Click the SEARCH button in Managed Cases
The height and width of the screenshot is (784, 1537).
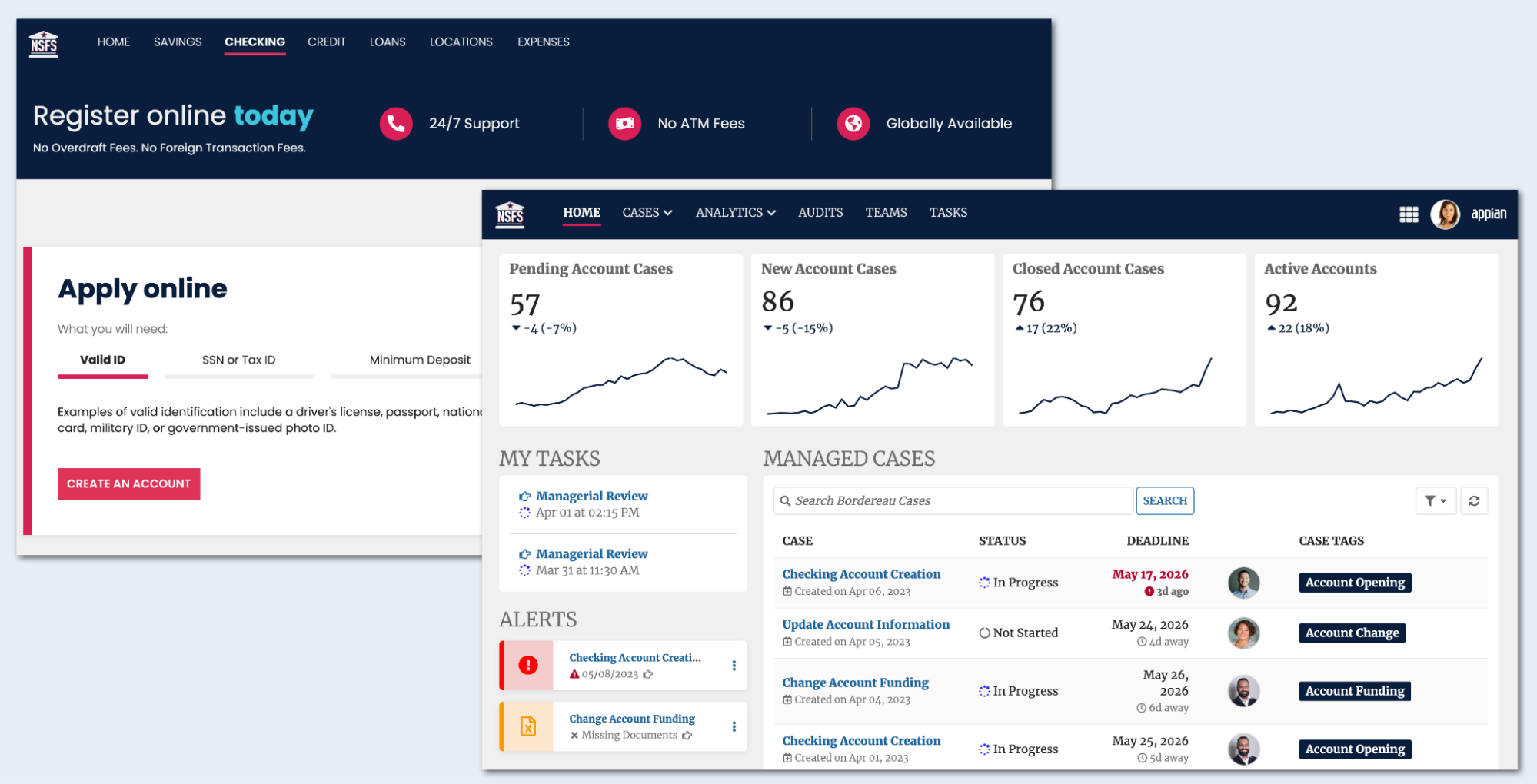pyautogui.click(x=1165, y=501)
